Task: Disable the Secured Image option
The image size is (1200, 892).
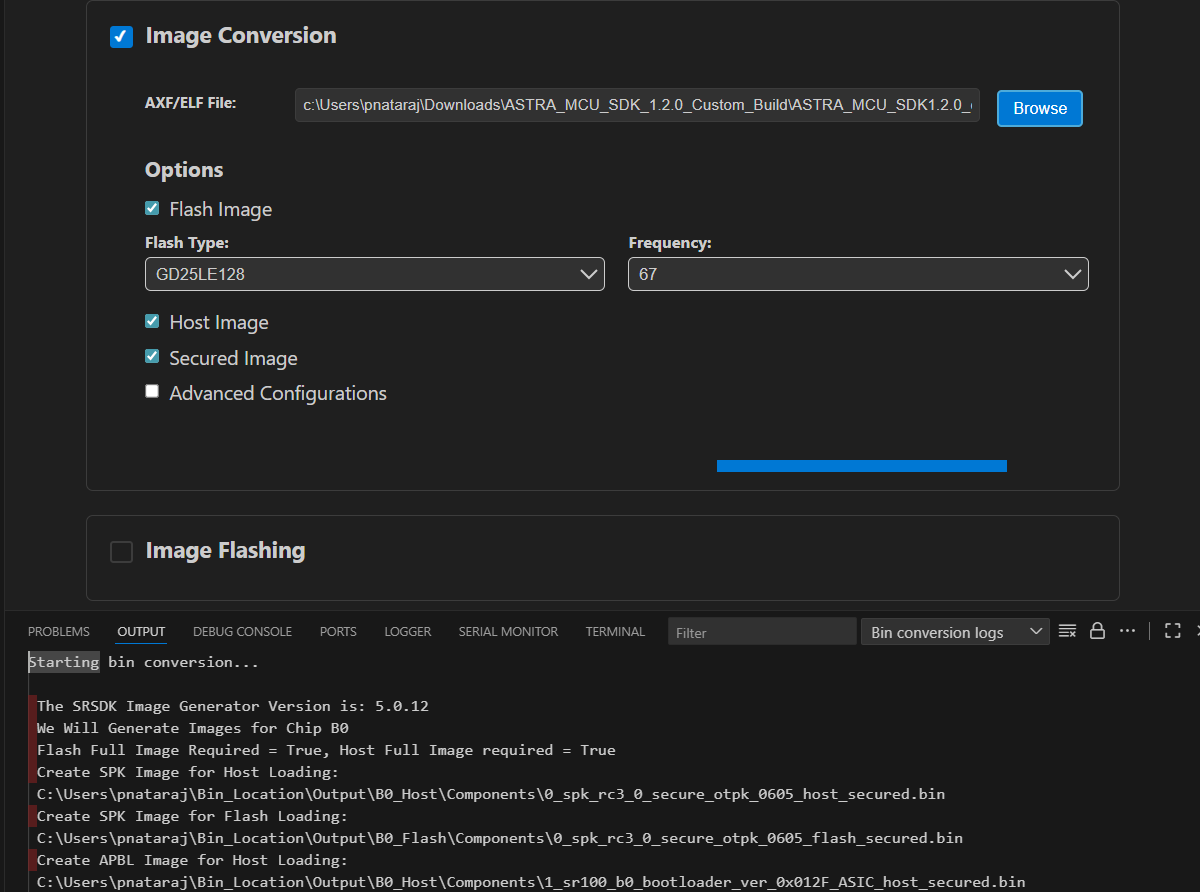Action: (x=152, y=357)
